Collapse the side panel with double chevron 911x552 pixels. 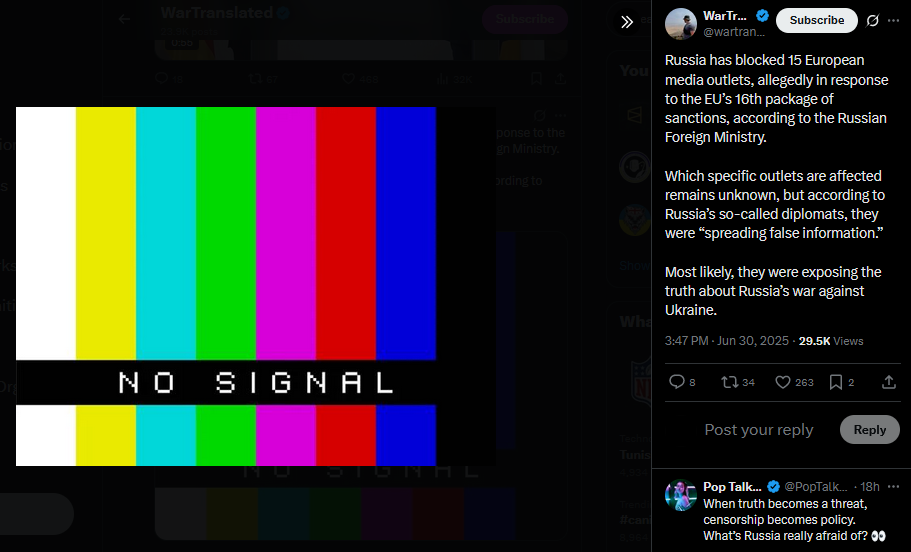[x=626, y=22]
